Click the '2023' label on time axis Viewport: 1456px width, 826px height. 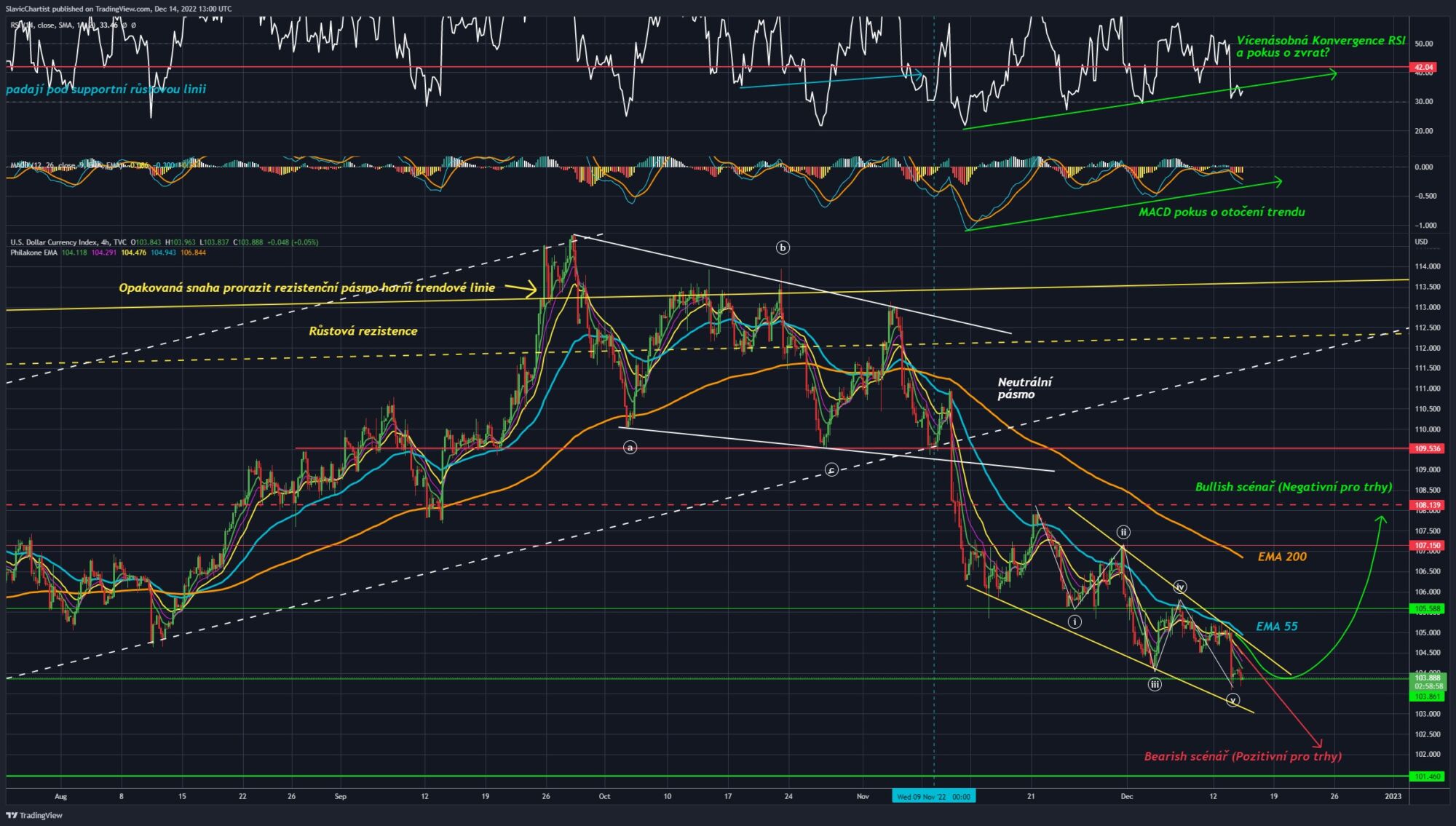(1393, 797)
